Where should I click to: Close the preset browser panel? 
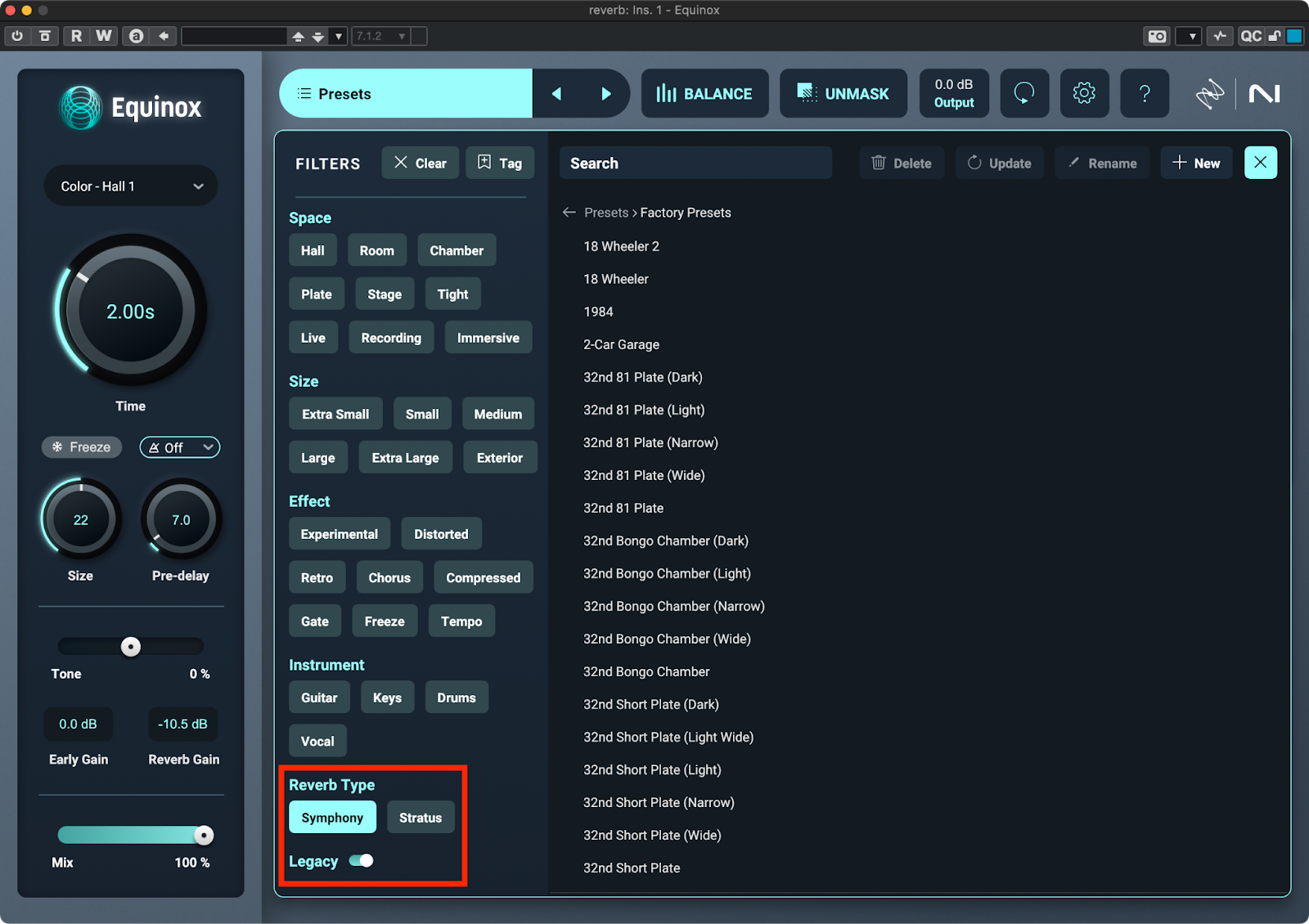click(x=1260, y=163)
